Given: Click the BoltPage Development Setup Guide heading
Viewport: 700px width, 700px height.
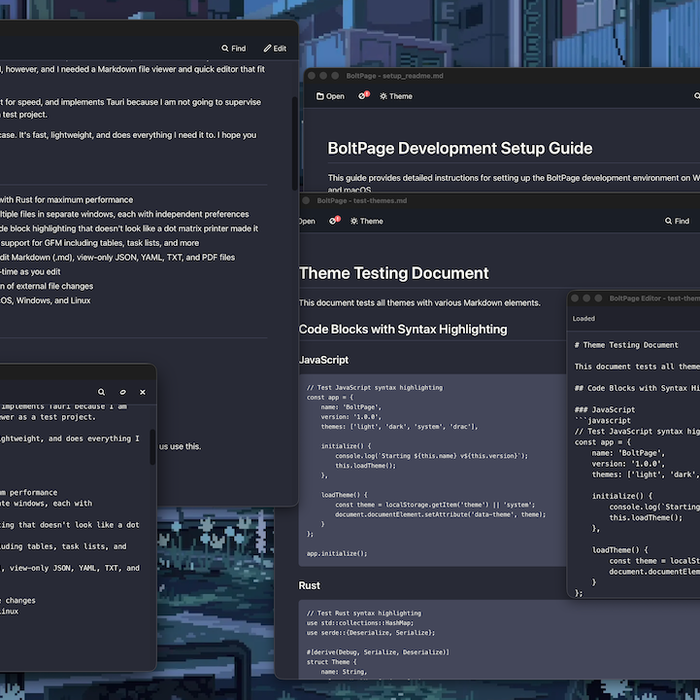Looking at the screenshot, I should pos(460,148).
